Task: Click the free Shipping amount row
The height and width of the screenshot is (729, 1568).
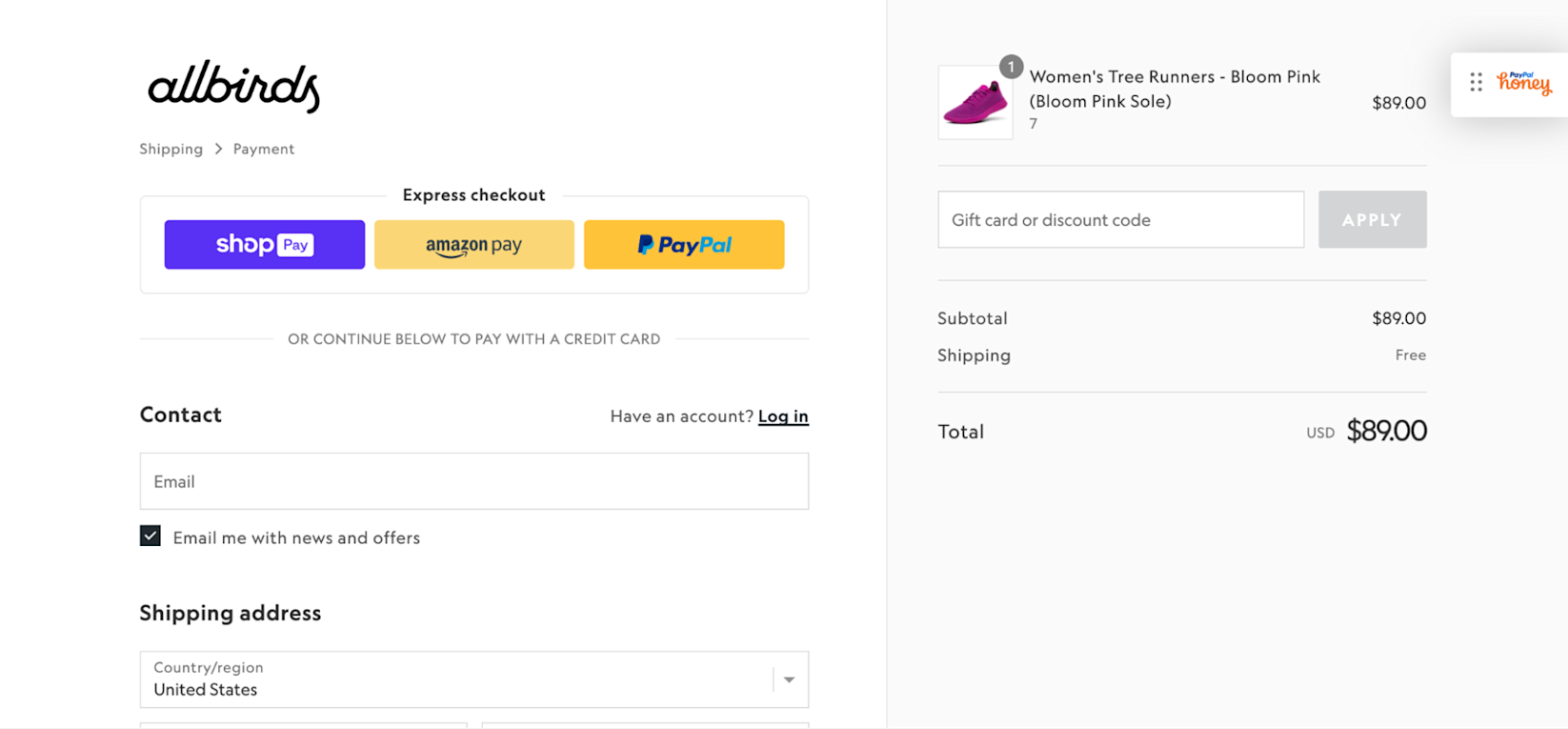Action: pyautogui.click(x=1410, y=354)
